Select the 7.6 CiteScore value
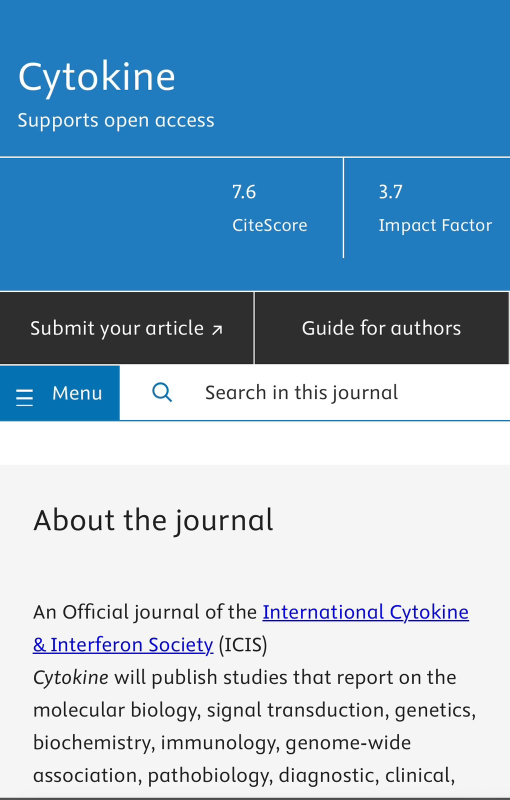Screen dimensions: 510x800 [244, 192]
